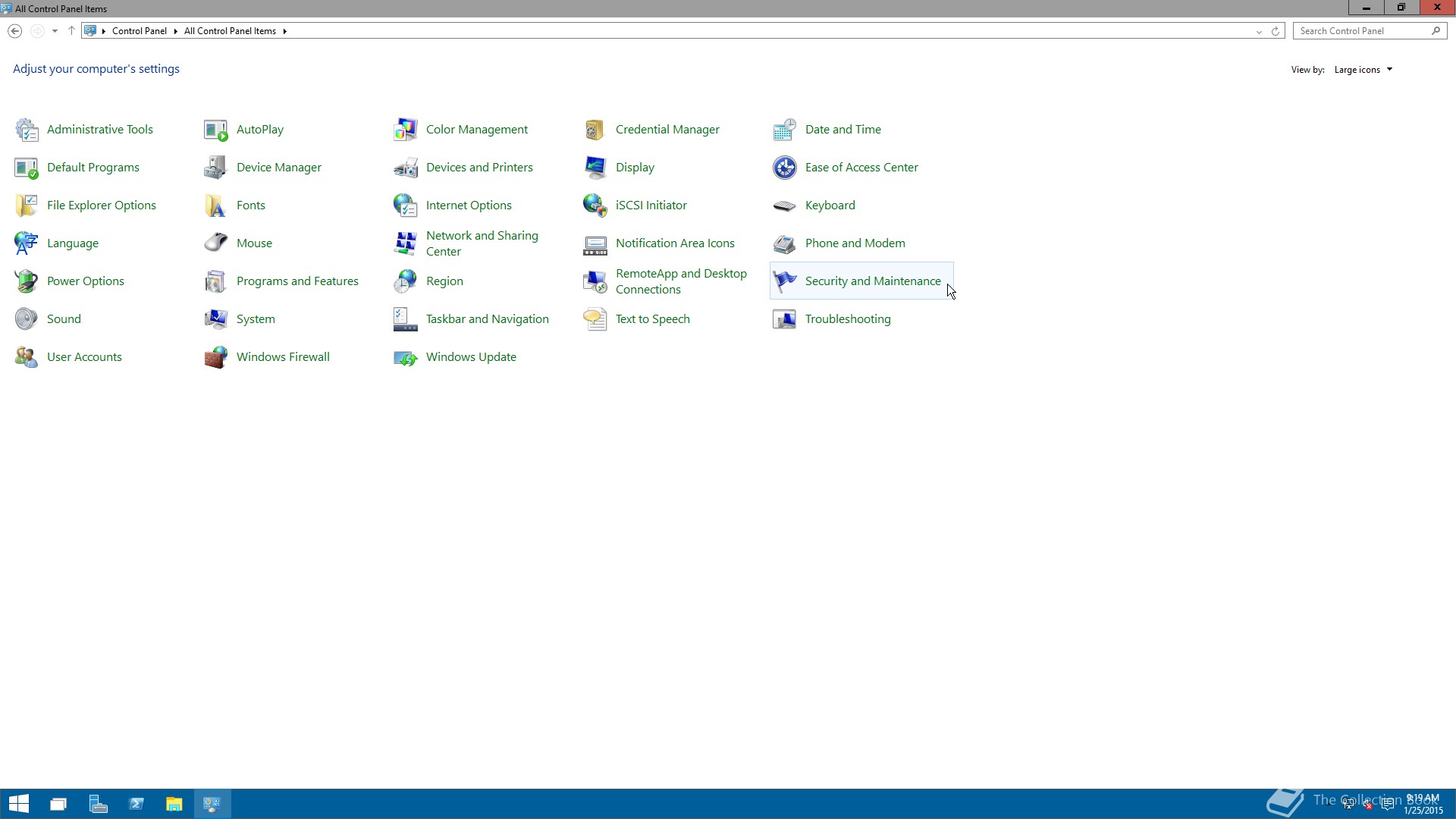Click the Sound link

(x=64, y=319)
